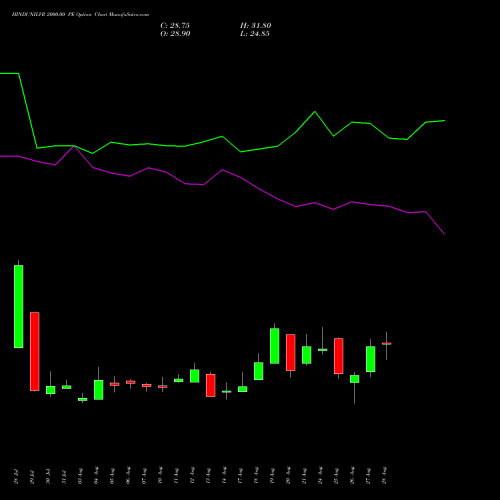Image resolution: width=500 pixels, height=500 pixels.
Task: Click the red candlestick above 13 Aug
Action: tap(211, 385)
